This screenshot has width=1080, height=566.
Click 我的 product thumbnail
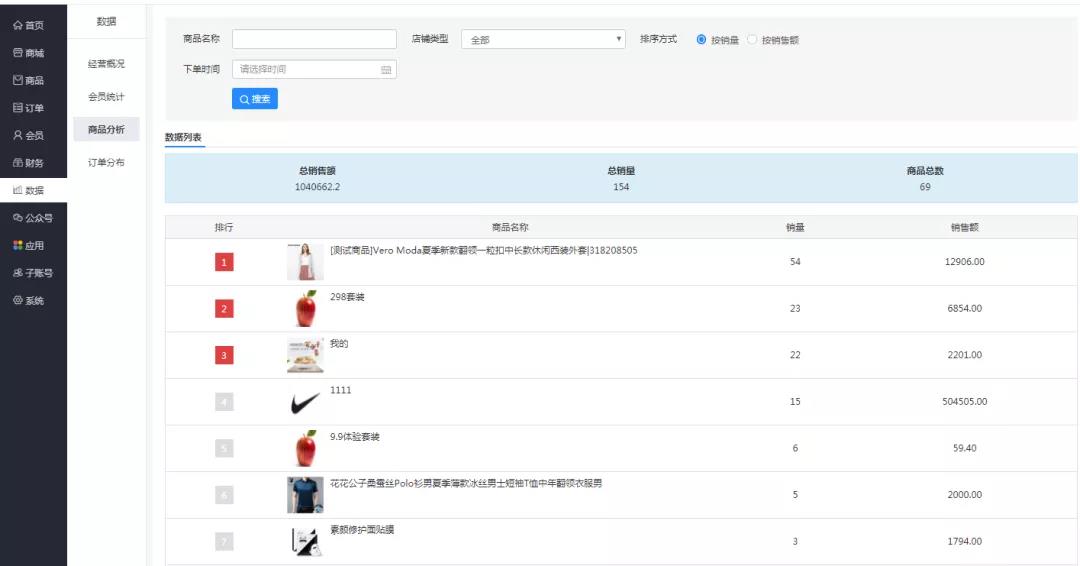click(305, 355)
